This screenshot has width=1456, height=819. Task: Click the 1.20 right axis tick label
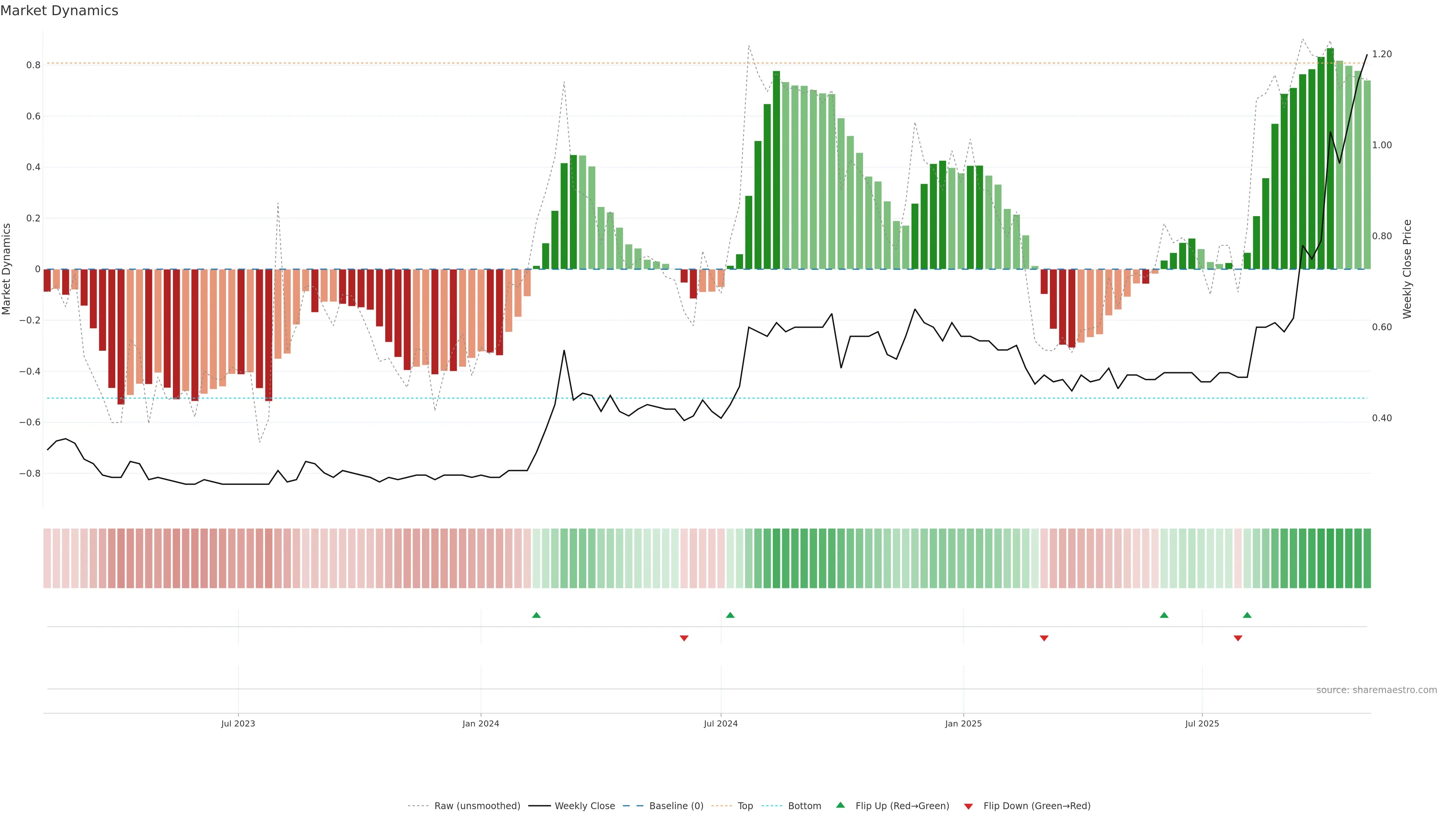click(1381, 54)
